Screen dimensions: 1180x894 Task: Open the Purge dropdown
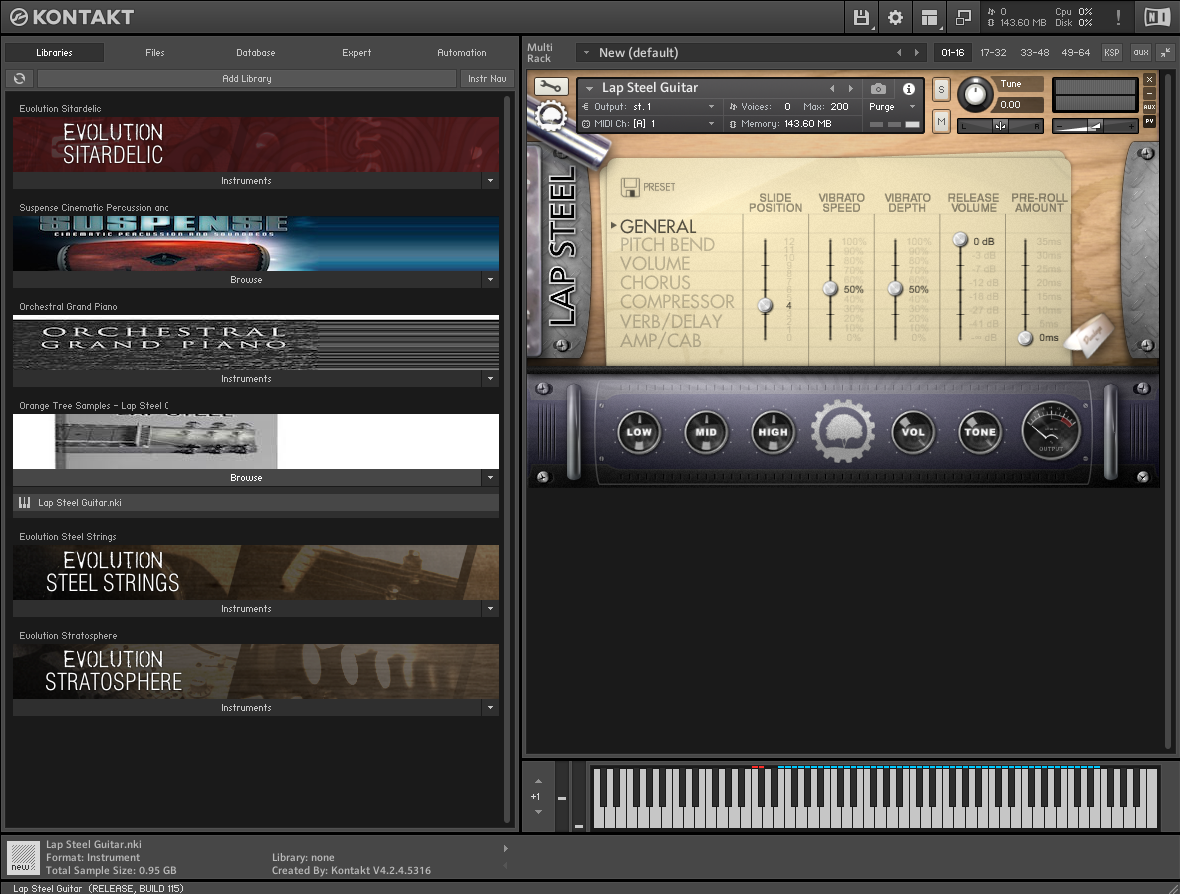[893, 107]
